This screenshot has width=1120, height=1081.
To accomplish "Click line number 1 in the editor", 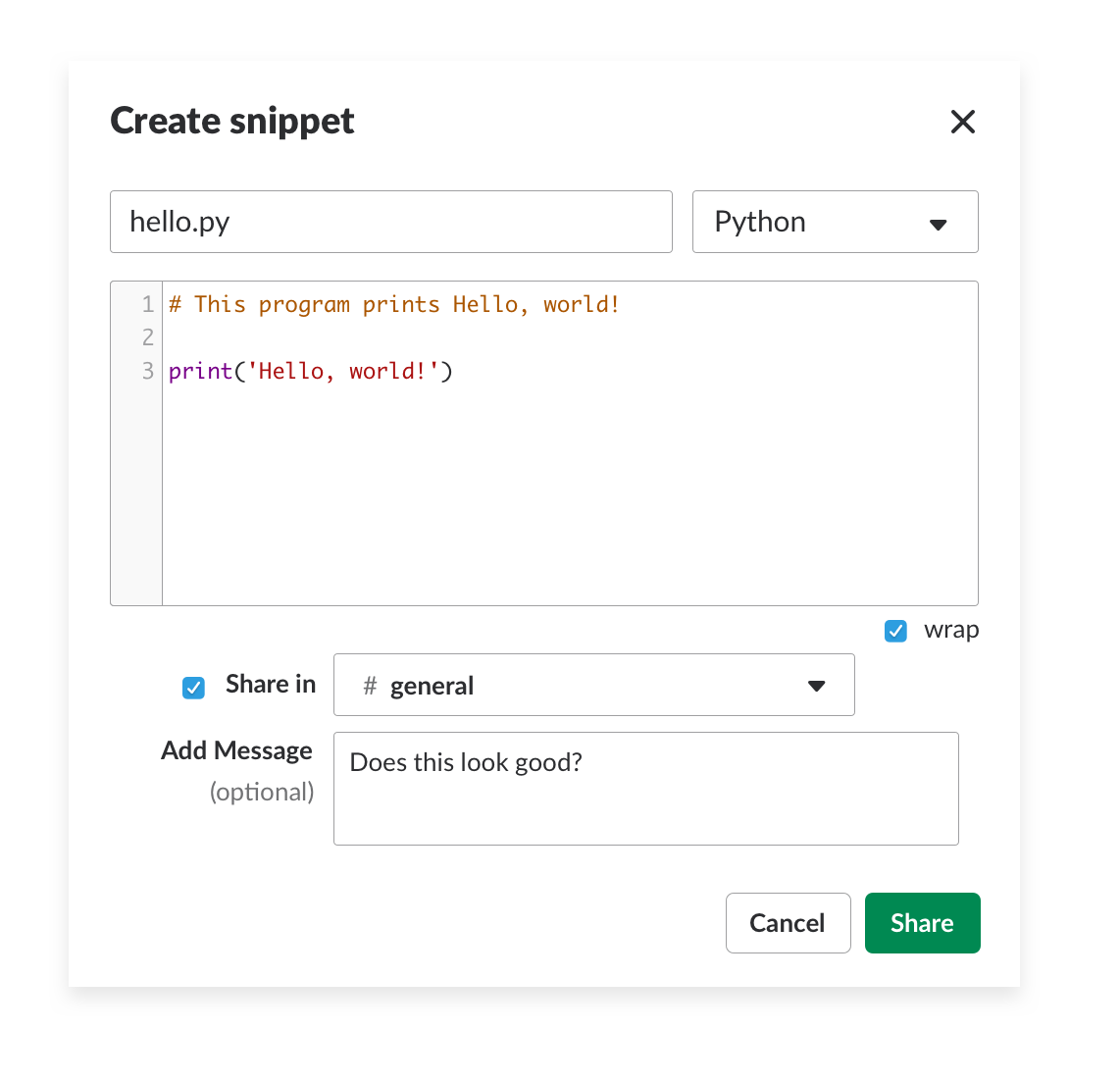I will pyautogui.click(x=147, y=304).
